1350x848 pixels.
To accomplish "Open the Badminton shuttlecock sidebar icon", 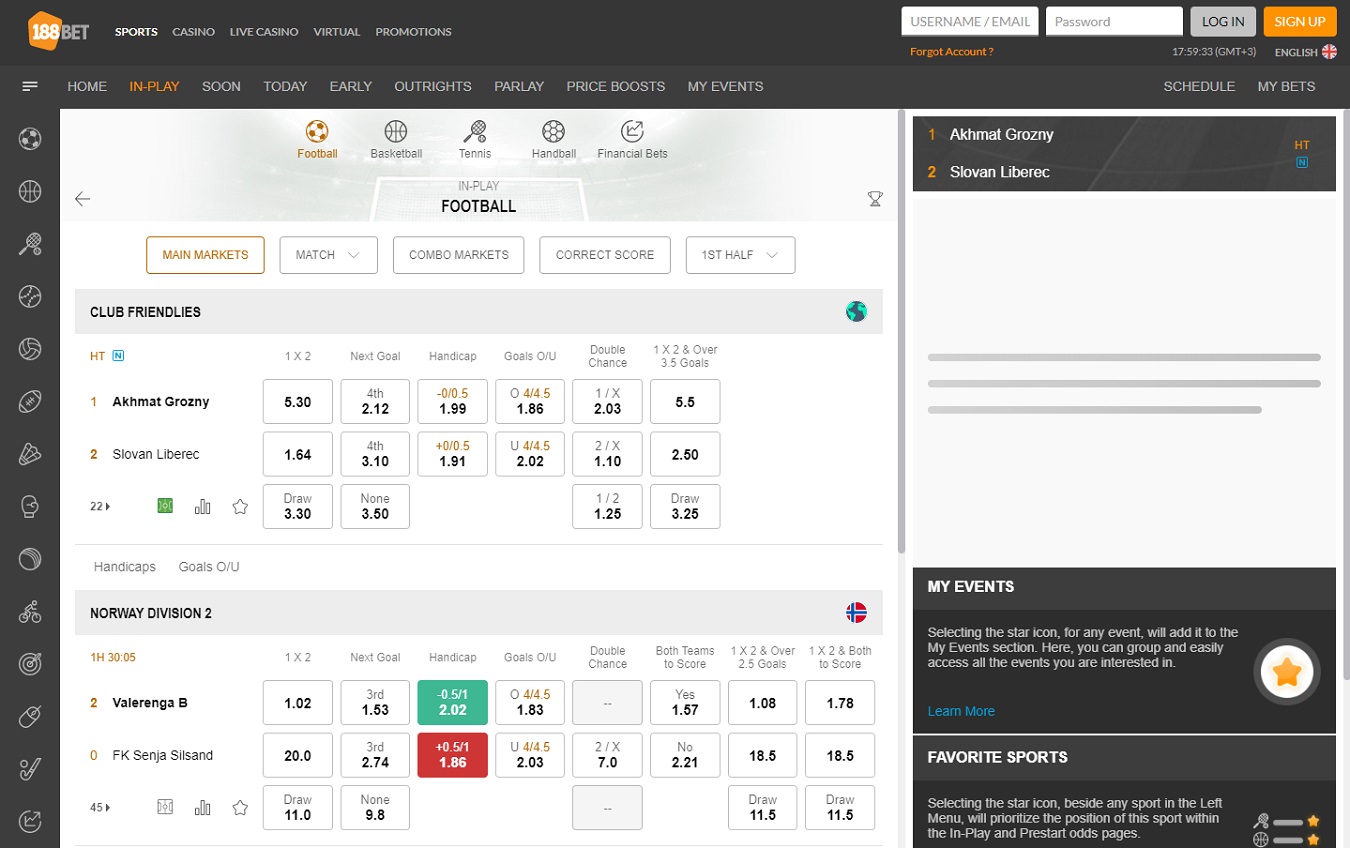I will pos(30,454).
